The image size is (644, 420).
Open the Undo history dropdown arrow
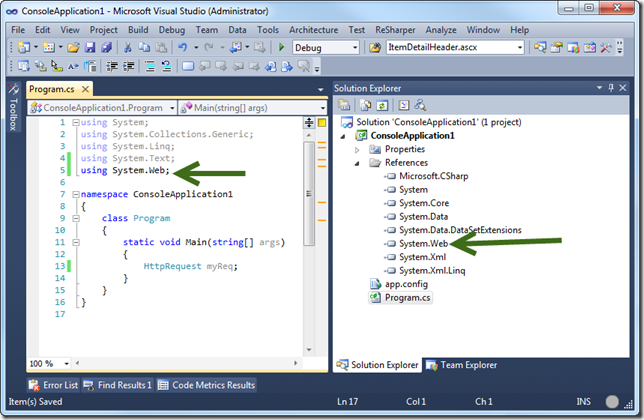pyautogui.click(x=196, y=48)
